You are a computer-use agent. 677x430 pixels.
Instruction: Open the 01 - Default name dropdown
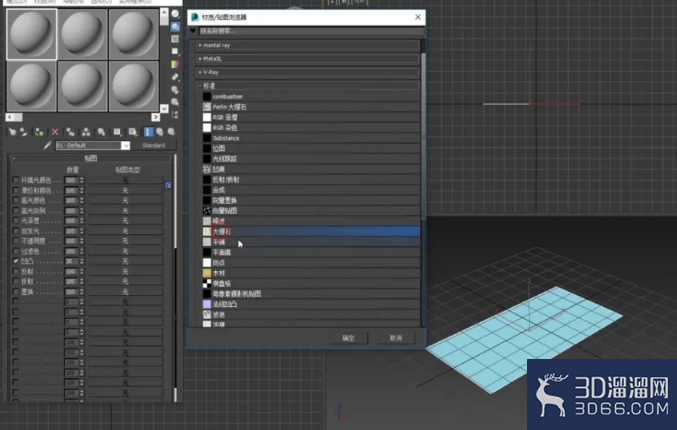(x=125, y=145)
